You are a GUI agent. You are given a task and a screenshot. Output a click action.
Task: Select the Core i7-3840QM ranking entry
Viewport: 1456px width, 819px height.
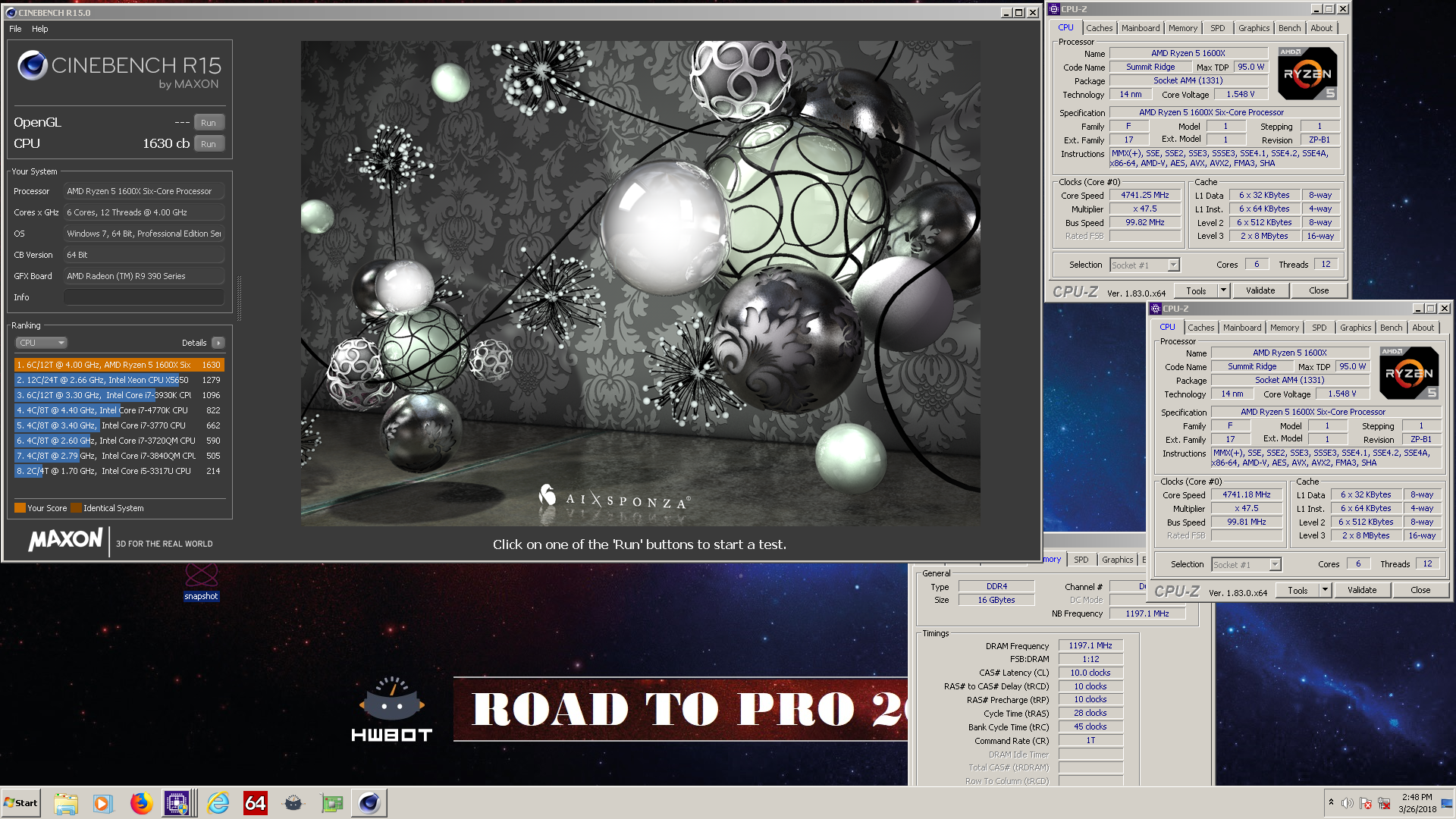click(x=119, y=456)
